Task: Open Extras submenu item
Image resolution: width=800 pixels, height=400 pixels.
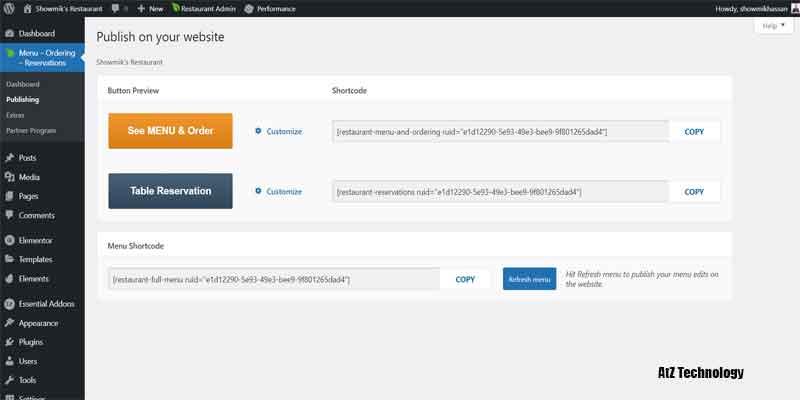Action: pyautogui.click(x=17, y=115)
